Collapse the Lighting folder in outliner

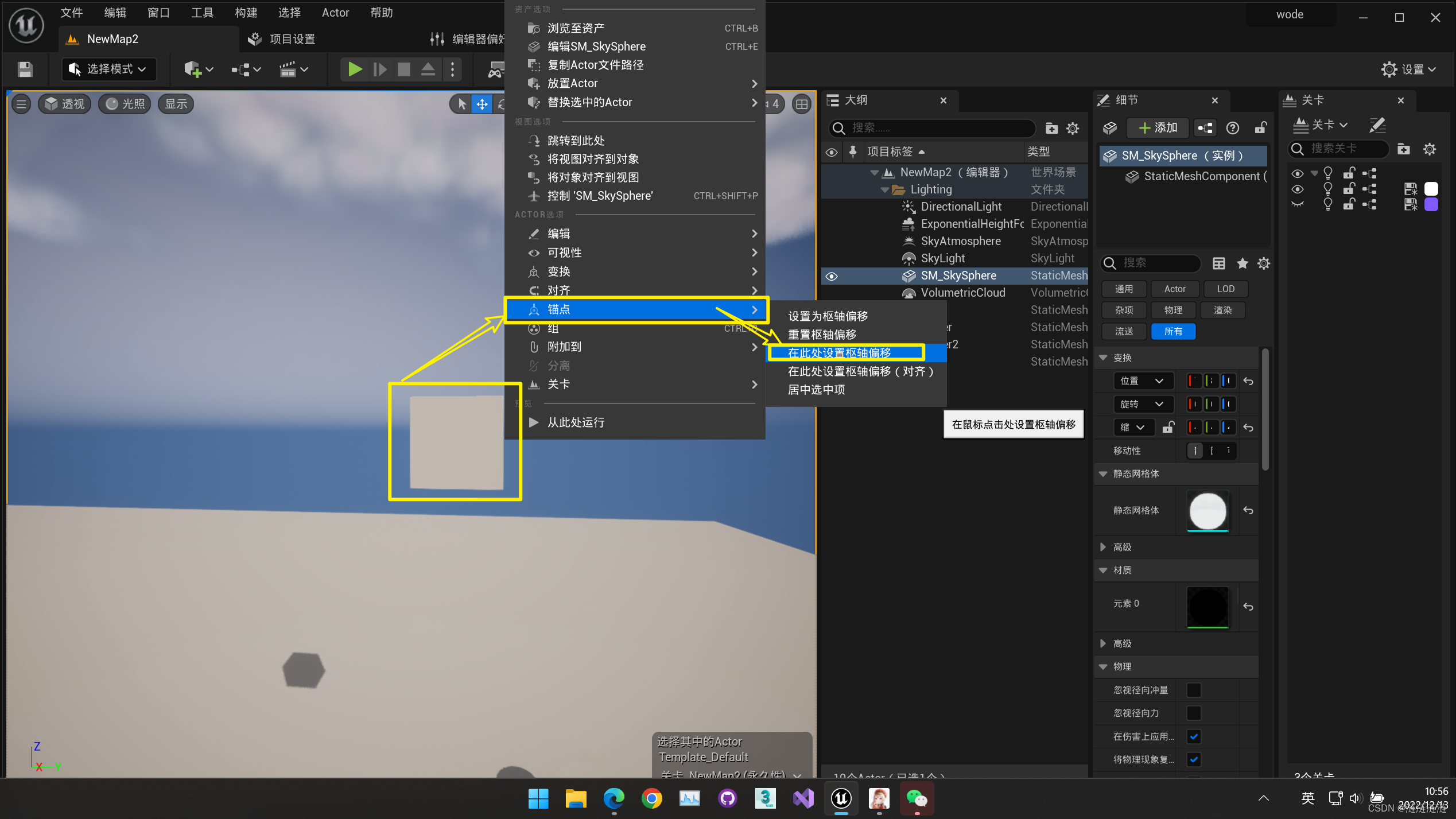[884, 189]
